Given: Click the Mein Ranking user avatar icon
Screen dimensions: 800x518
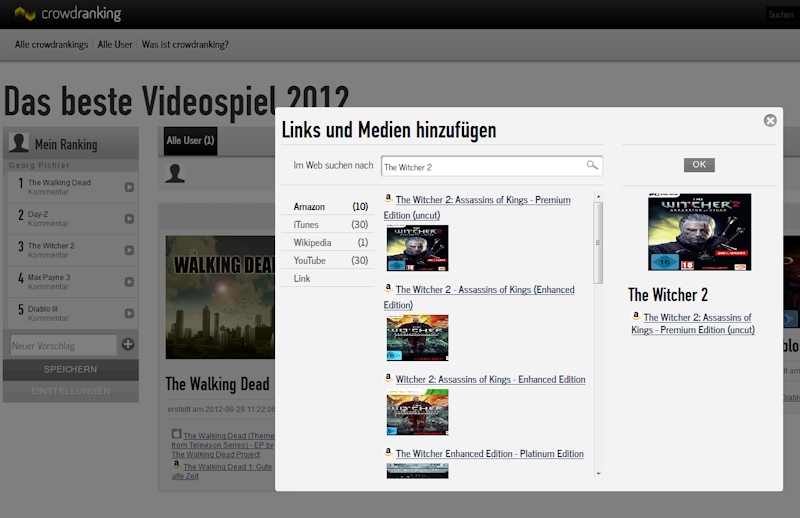Looking at the screenshot, I should tap(19, 143).
